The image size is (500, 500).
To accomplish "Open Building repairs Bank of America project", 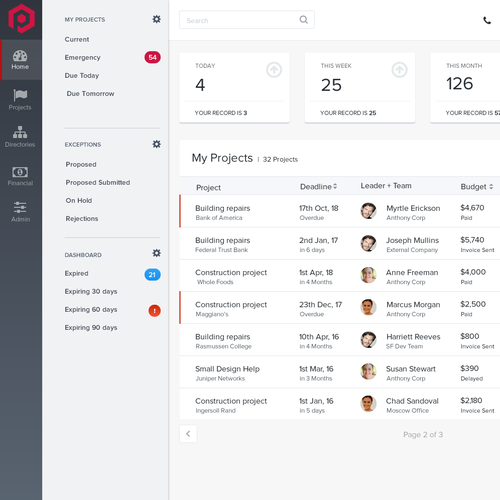I will coord(223,212).
